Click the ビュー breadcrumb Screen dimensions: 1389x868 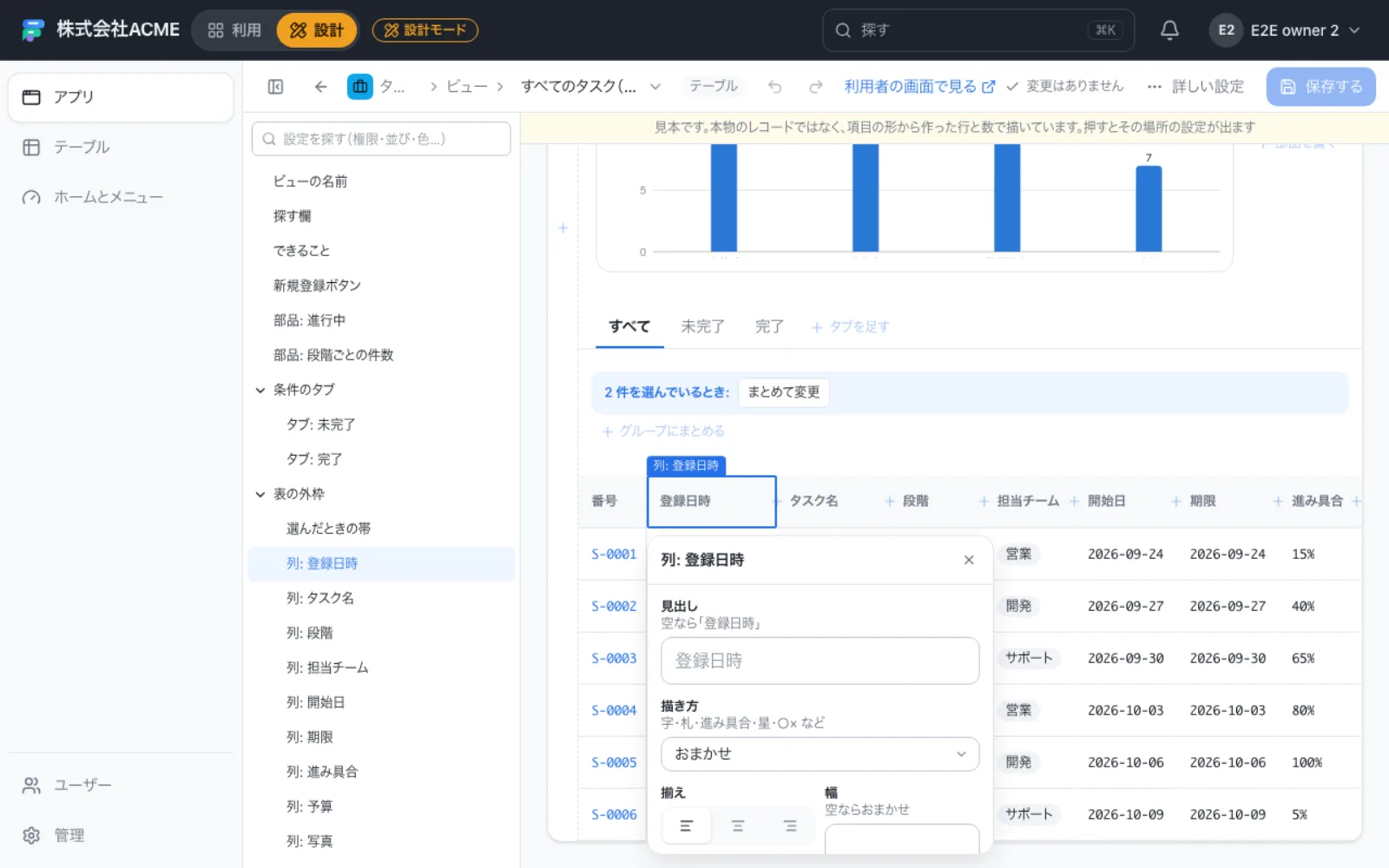[x=467, y=87]
